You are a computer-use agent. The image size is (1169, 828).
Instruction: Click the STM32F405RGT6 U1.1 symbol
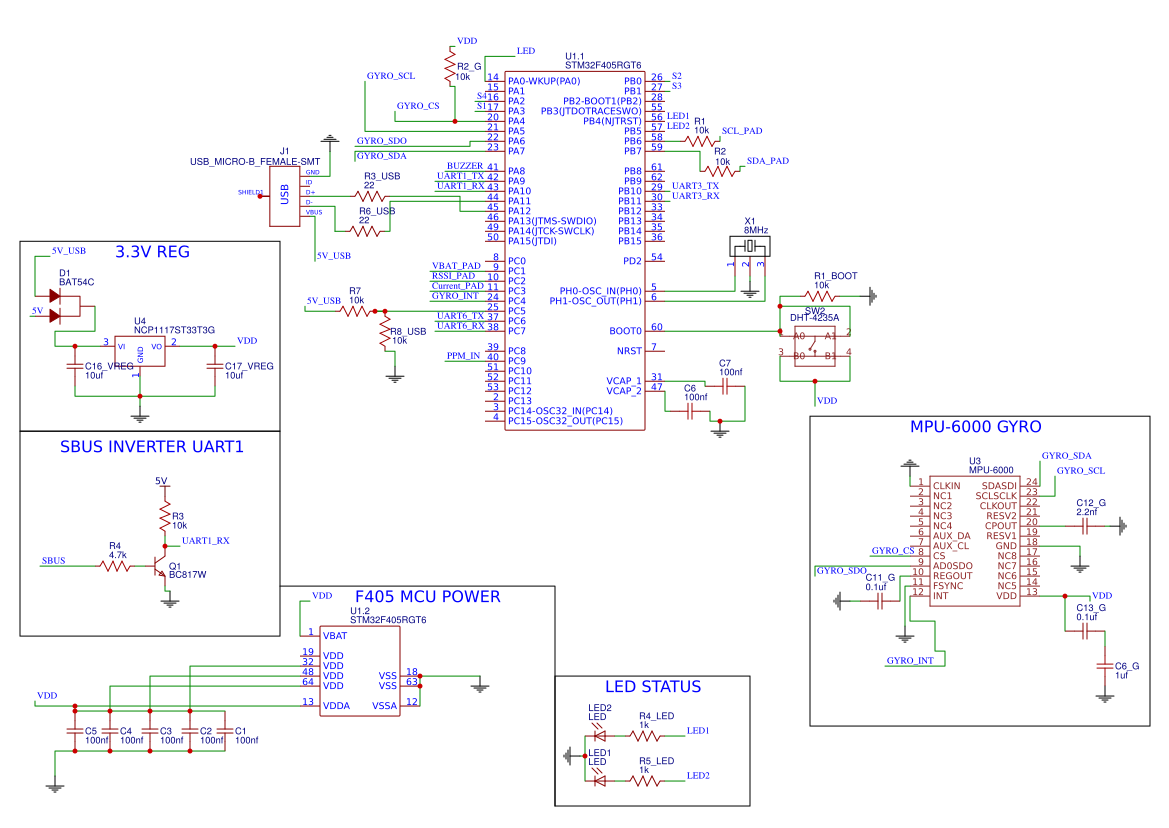tap(575, 250)
